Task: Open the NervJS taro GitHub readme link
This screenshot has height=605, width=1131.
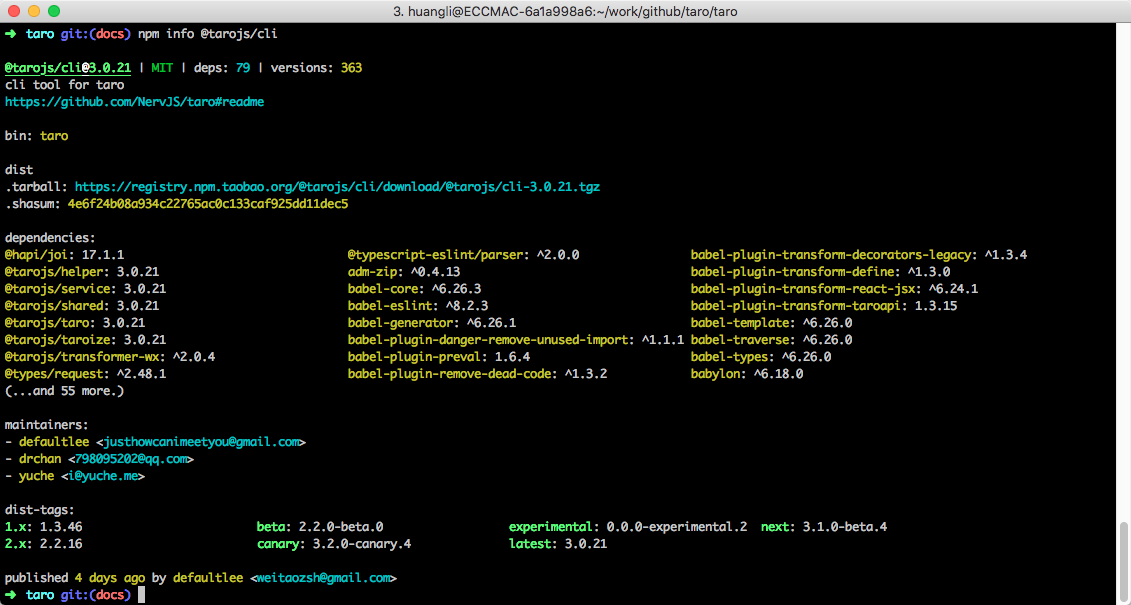Action: click(x=134, y=102)
